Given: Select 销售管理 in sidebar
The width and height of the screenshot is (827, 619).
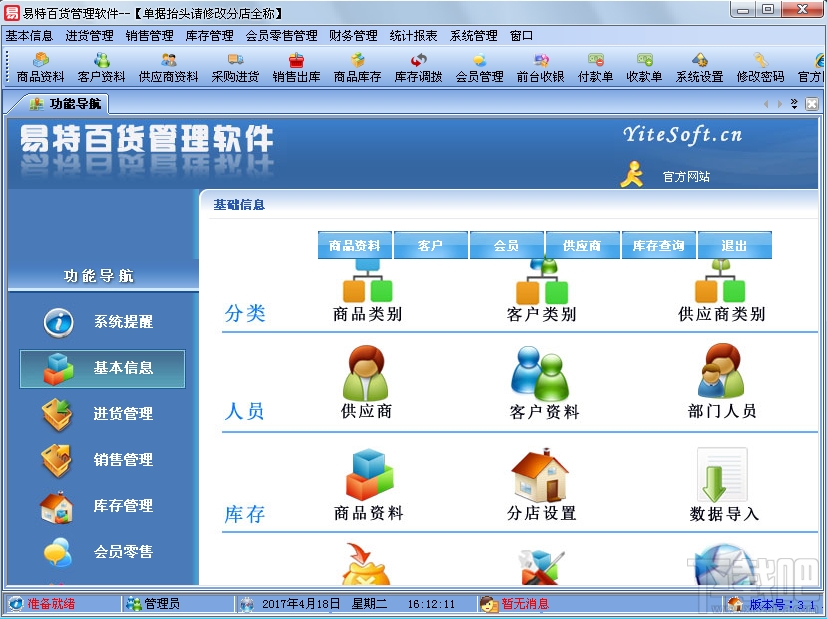Looking at the screenshot, I should coord(102,460).
